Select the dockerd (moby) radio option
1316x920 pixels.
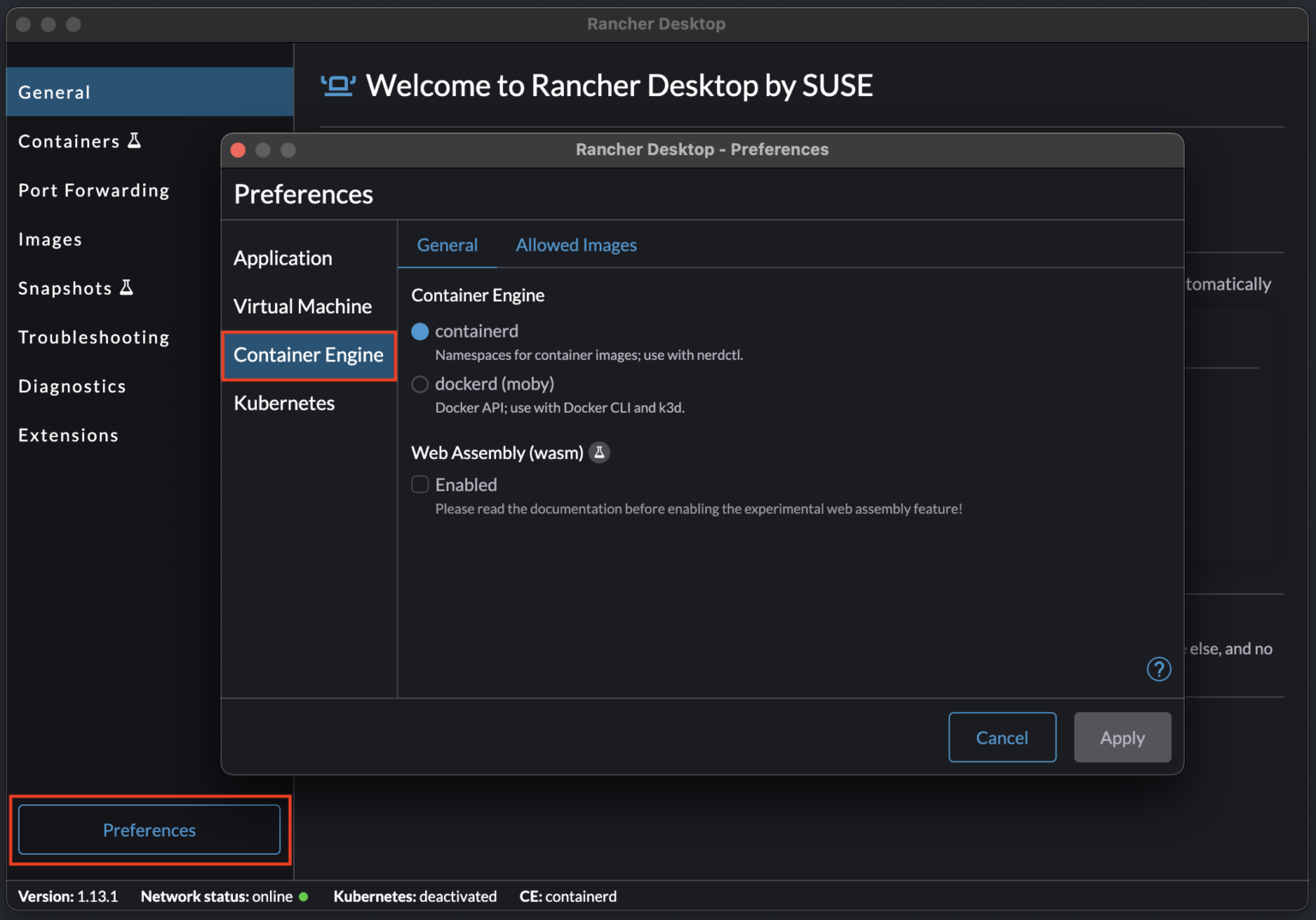pyautogui.click(x=420, y=385)
